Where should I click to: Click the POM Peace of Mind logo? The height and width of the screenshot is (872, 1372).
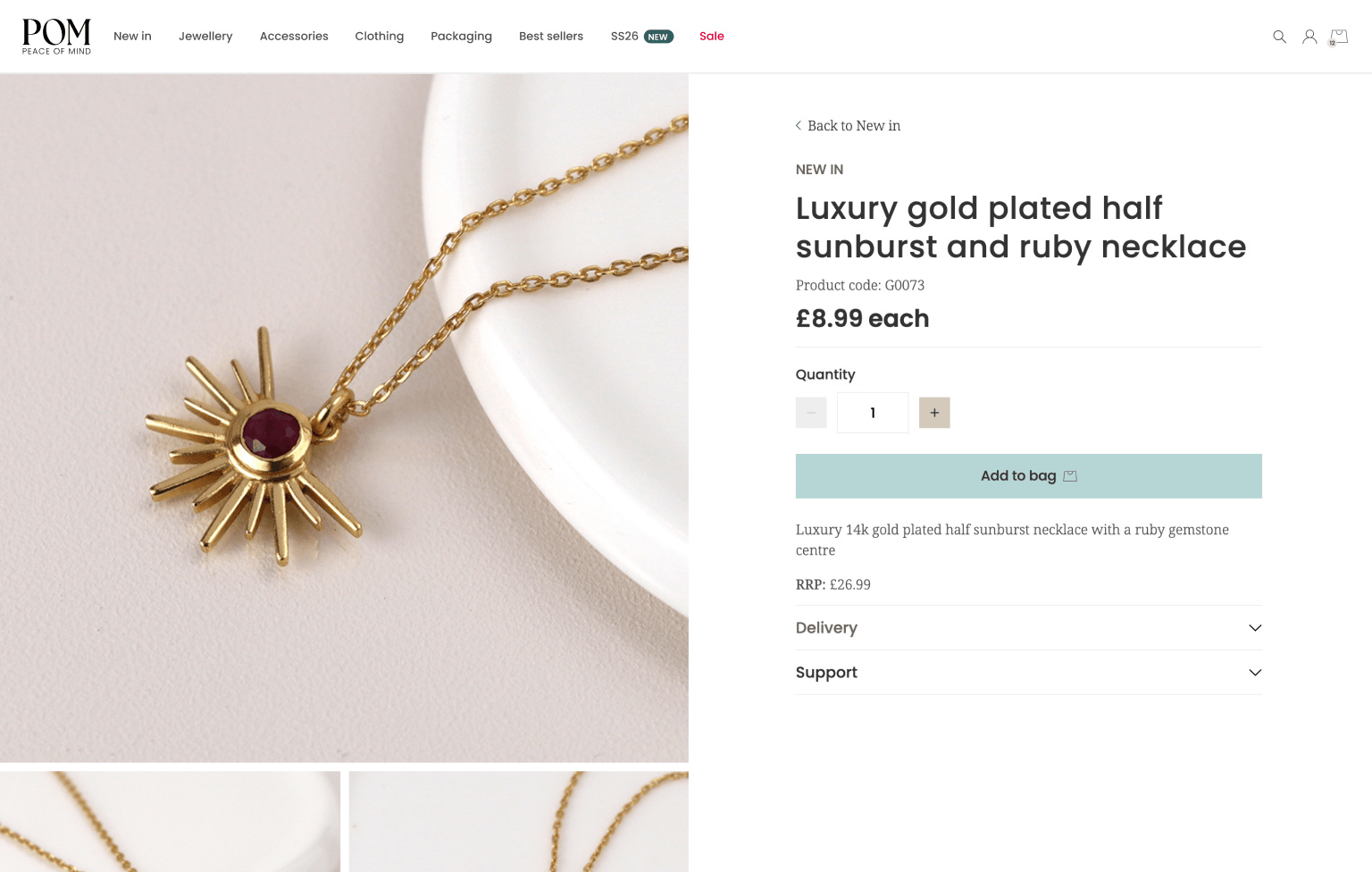(56, 37)
